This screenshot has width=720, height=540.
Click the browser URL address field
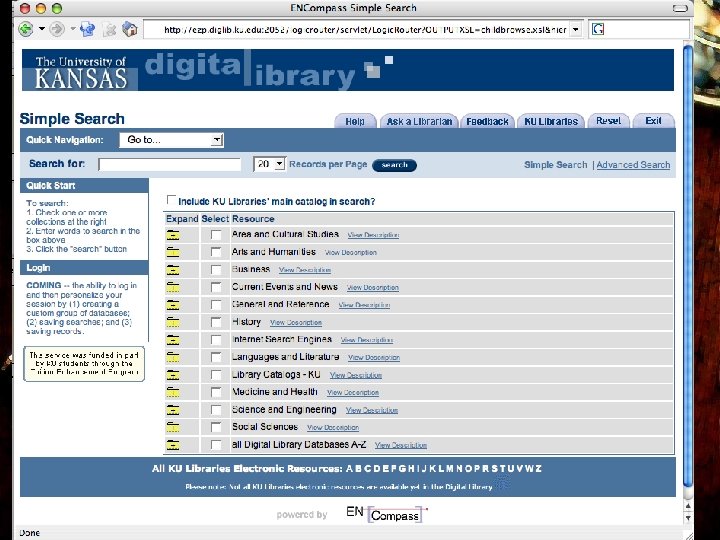(x=356, y=29)
